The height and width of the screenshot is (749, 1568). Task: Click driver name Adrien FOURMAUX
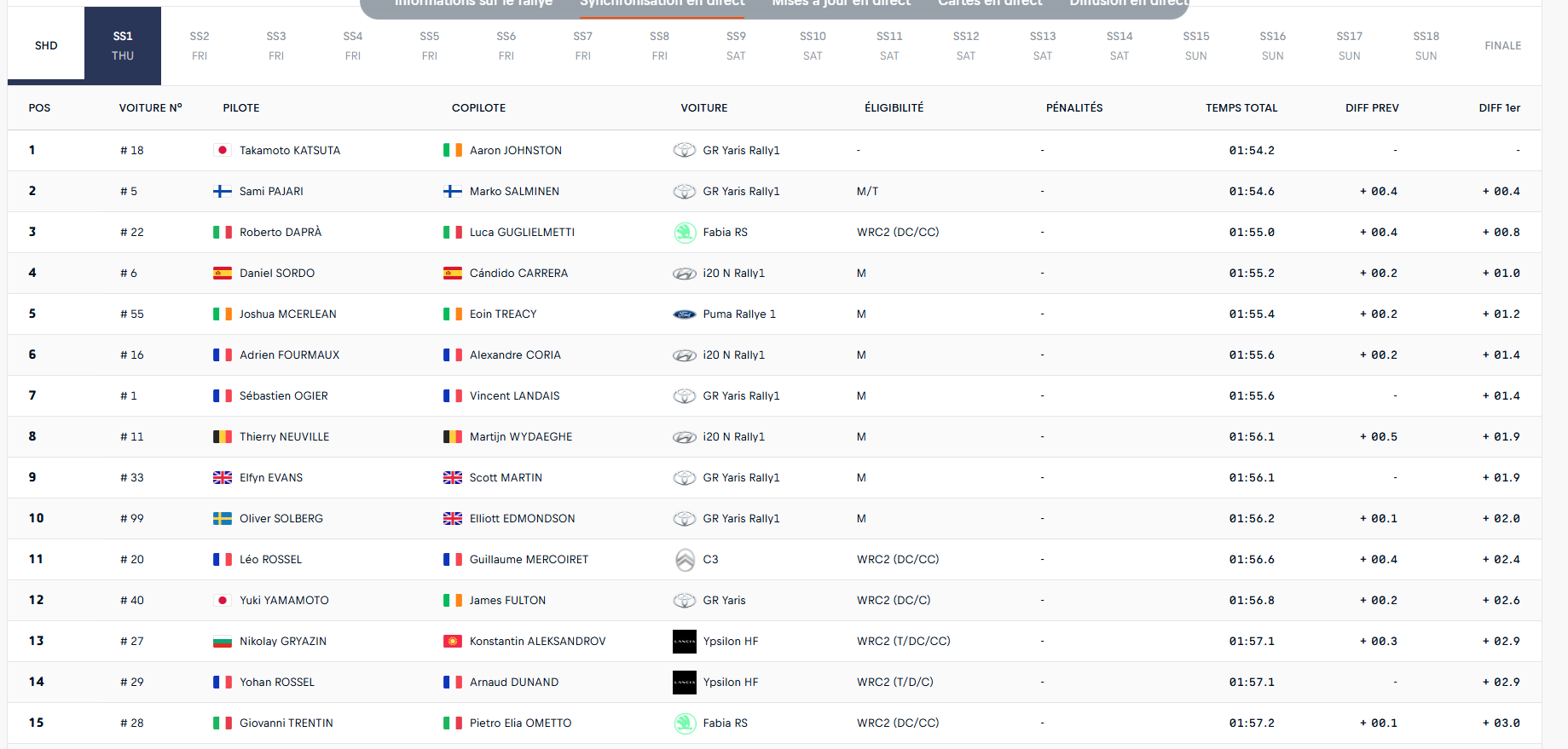pos(290,355)
